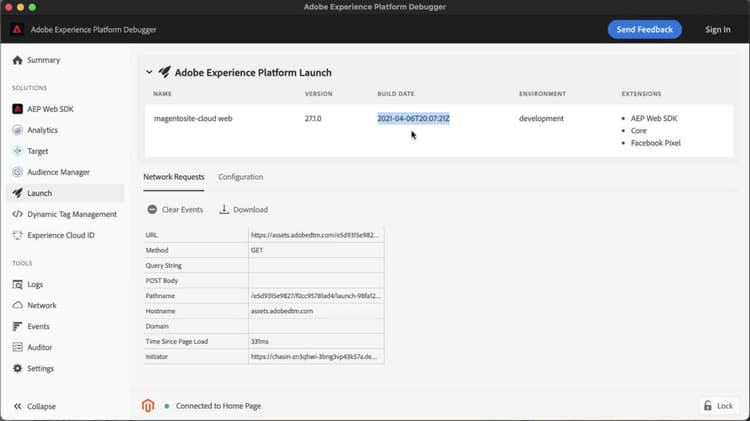This screenshot has height=421, width=750.
Task: Click the Magento logo in status bar
Action: click(x=148, y=406)
